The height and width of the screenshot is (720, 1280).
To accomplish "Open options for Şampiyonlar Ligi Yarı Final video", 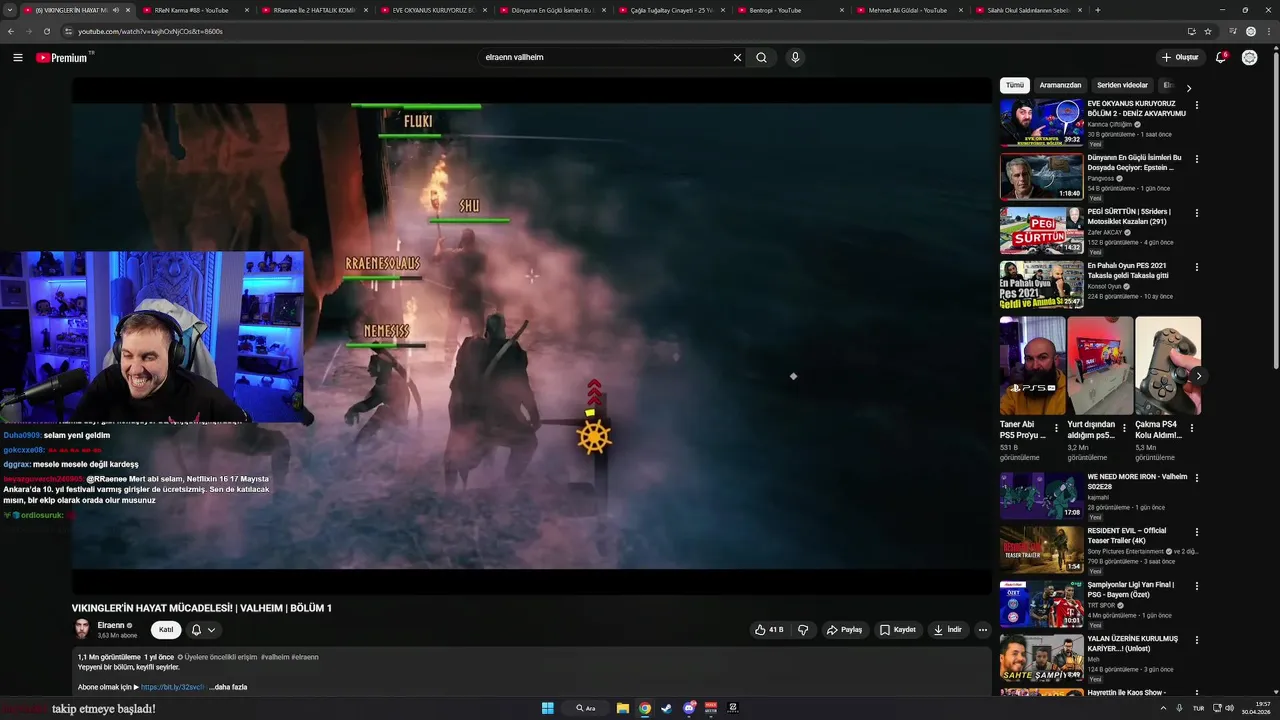I will [1196, 586].
